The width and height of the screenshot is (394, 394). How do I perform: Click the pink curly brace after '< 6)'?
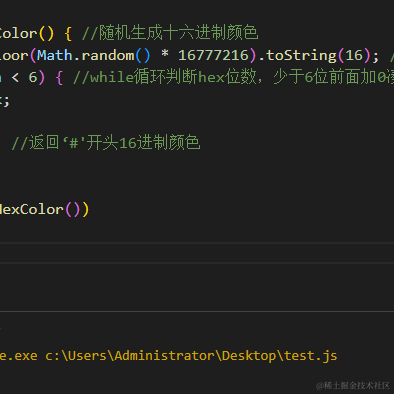pyautogui.click(x=59, y=78)
